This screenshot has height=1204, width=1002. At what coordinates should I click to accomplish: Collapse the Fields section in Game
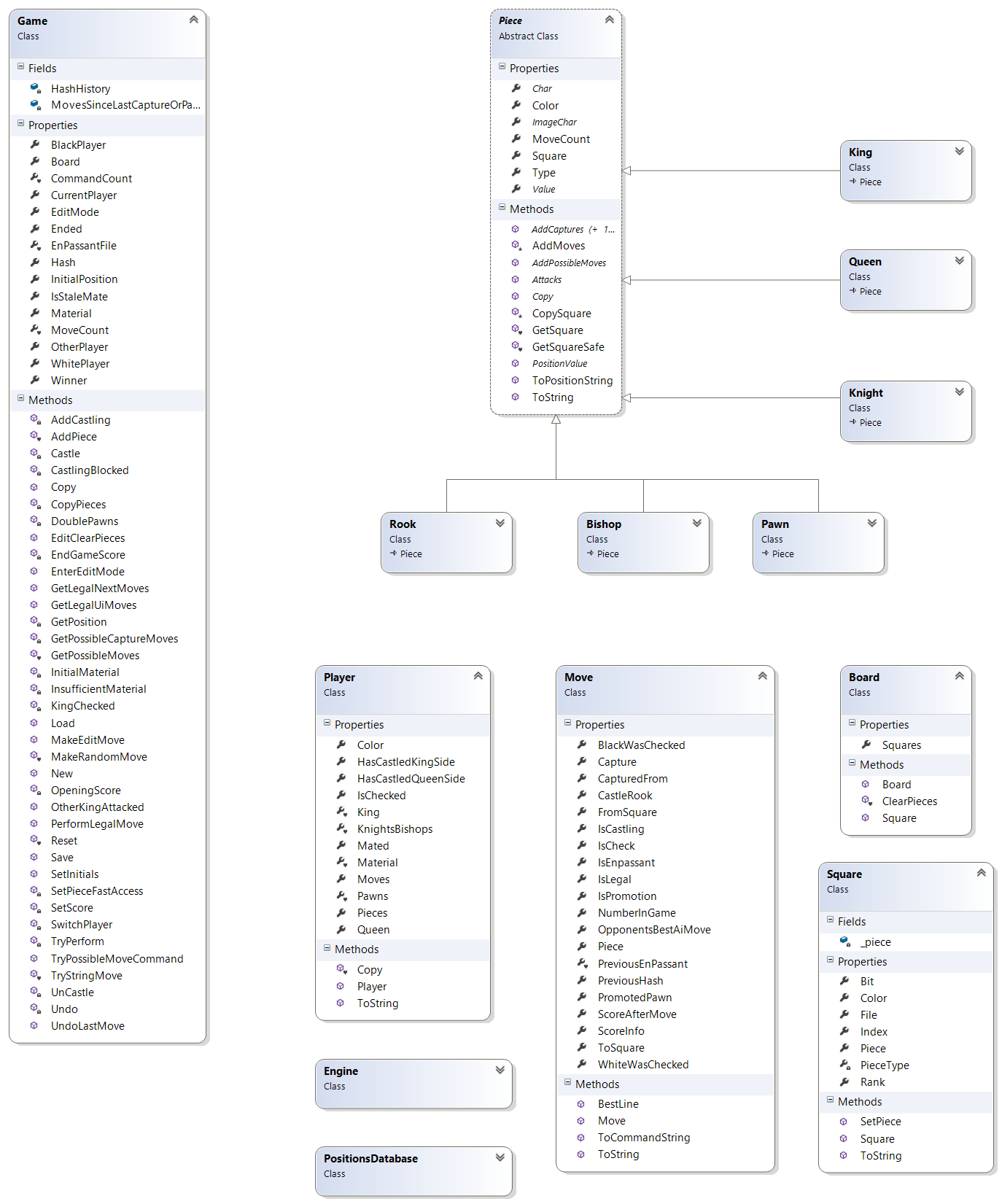[20, 66]
